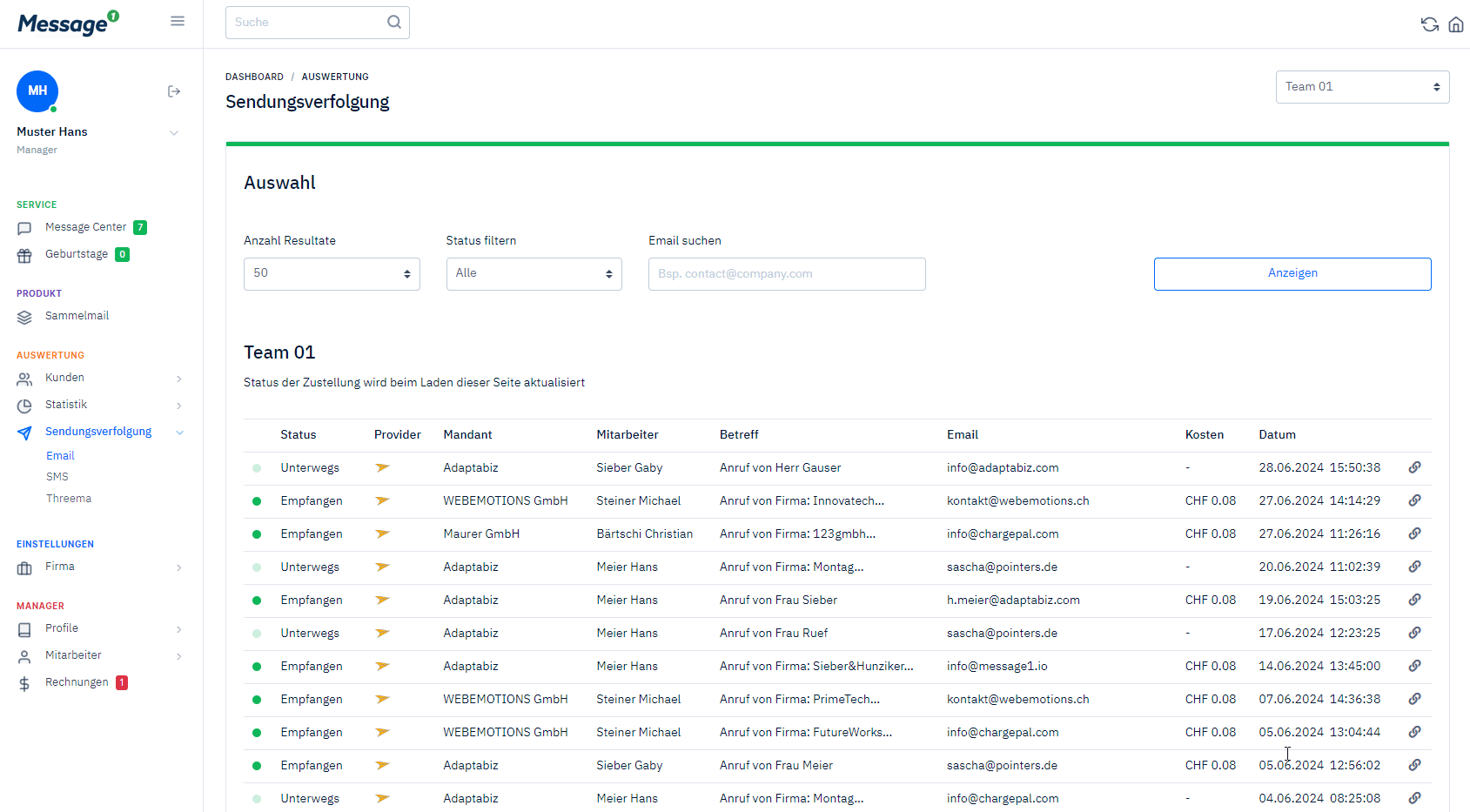This screenshot has height=812, width=1470.
Task: Click the DASHBOARD breadcrumb link
Action: 254,77
